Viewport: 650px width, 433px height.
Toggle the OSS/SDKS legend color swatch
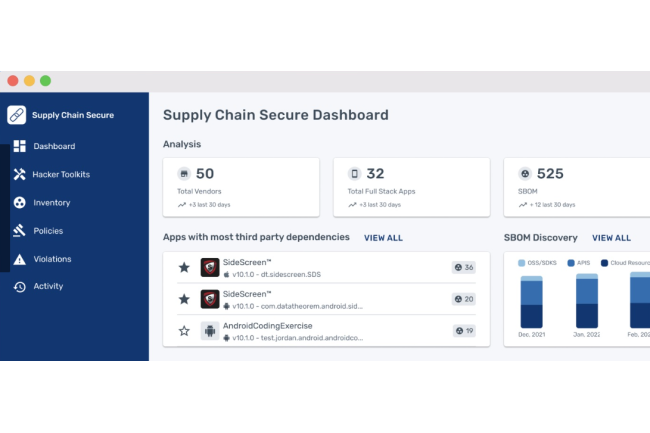521,263
